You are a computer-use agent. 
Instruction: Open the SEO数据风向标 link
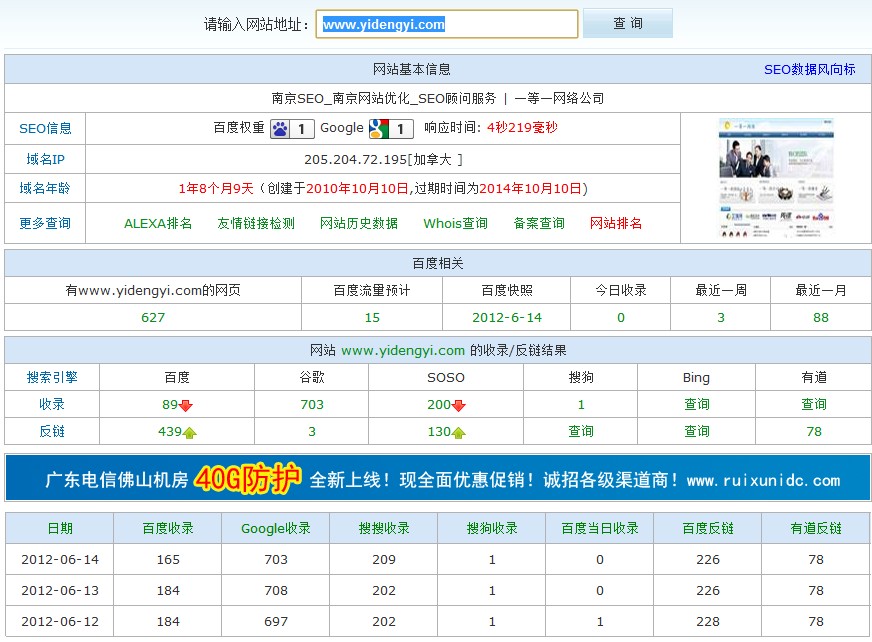(x=809, y=70)
